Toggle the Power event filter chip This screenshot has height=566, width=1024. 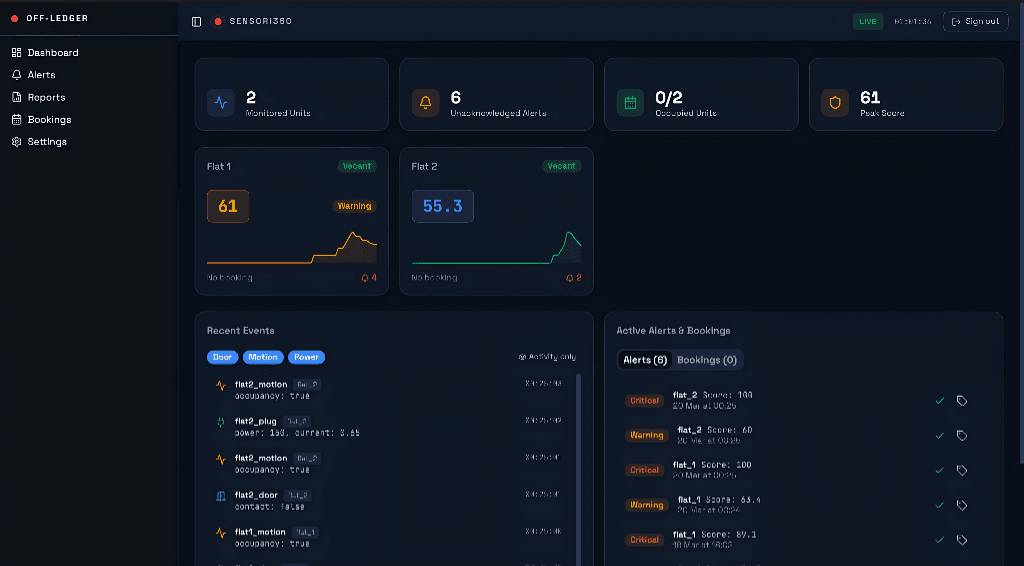coord(306,357)
